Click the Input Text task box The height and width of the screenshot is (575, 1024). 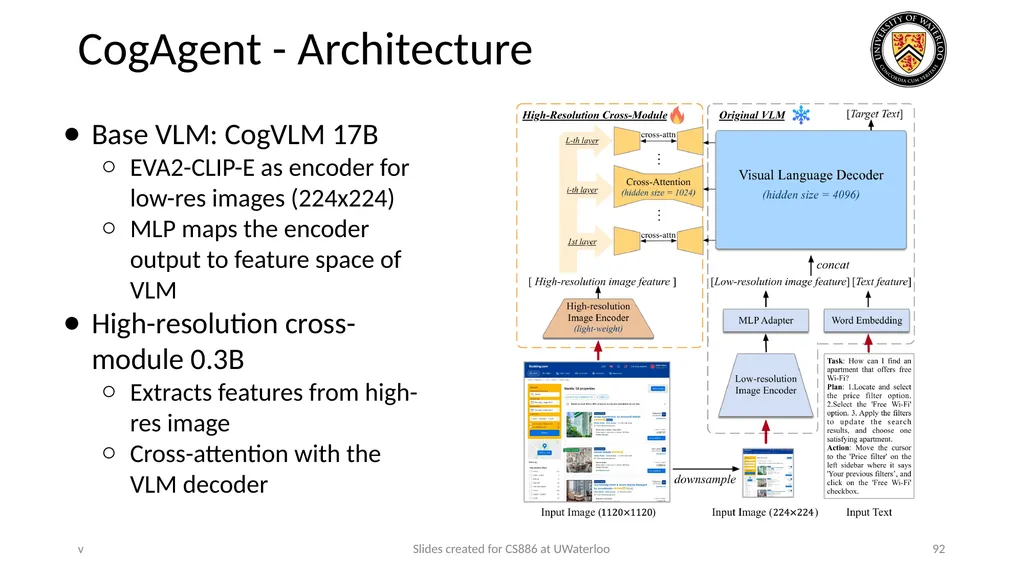pos(869,425)
